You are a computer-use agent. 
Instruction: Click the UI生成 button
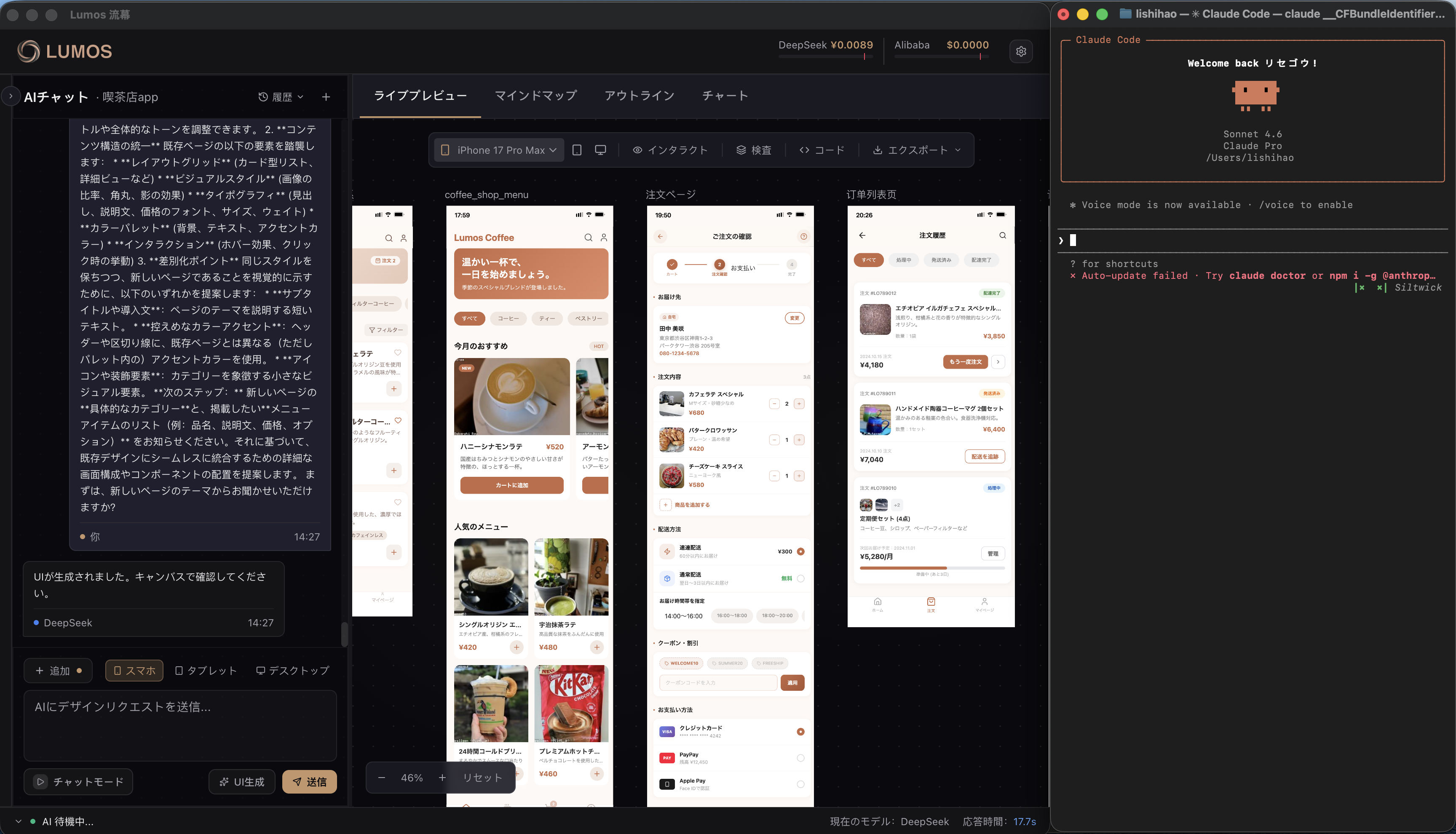click(242, 782)
